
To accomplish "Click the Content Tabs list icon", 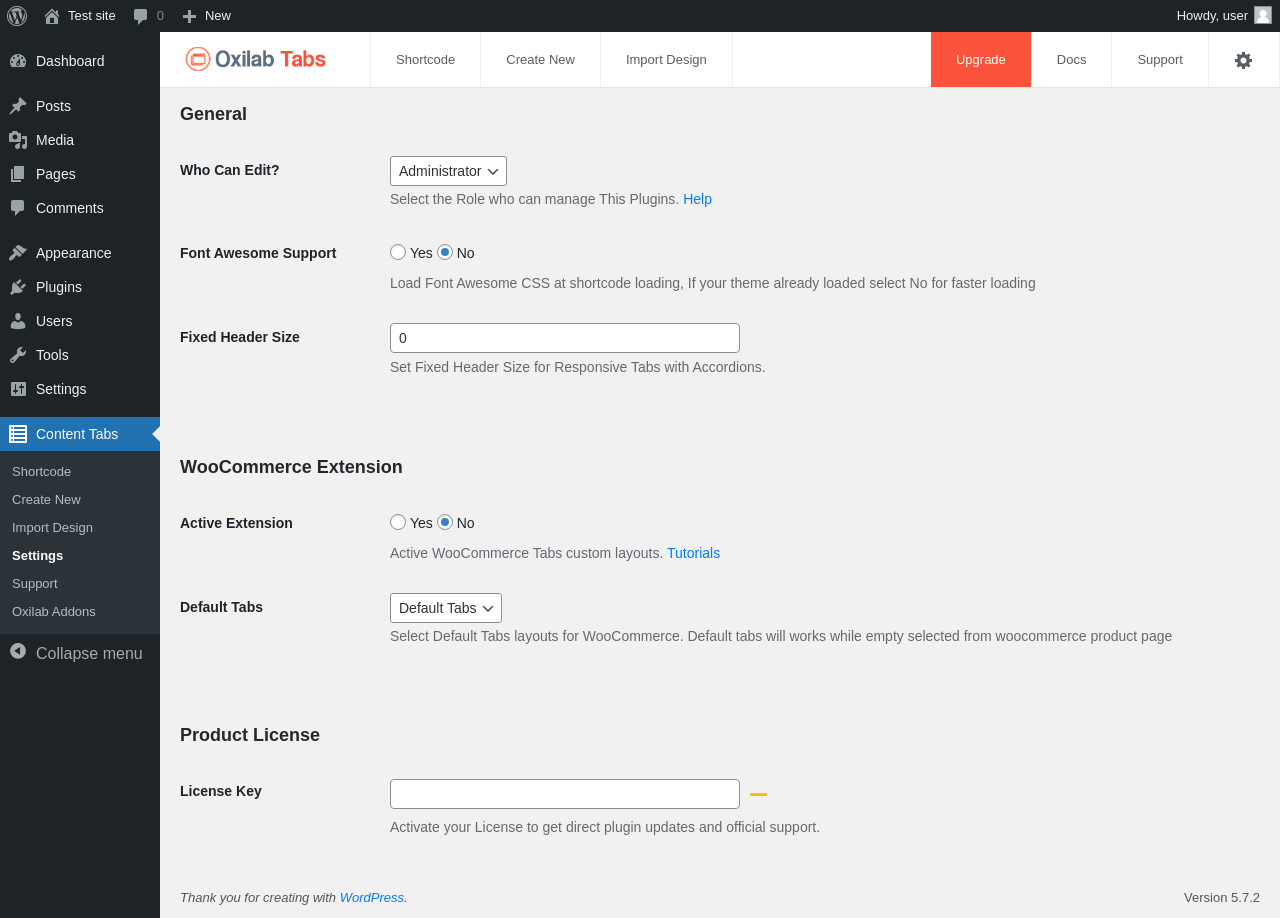I will (x=18, y=434).
